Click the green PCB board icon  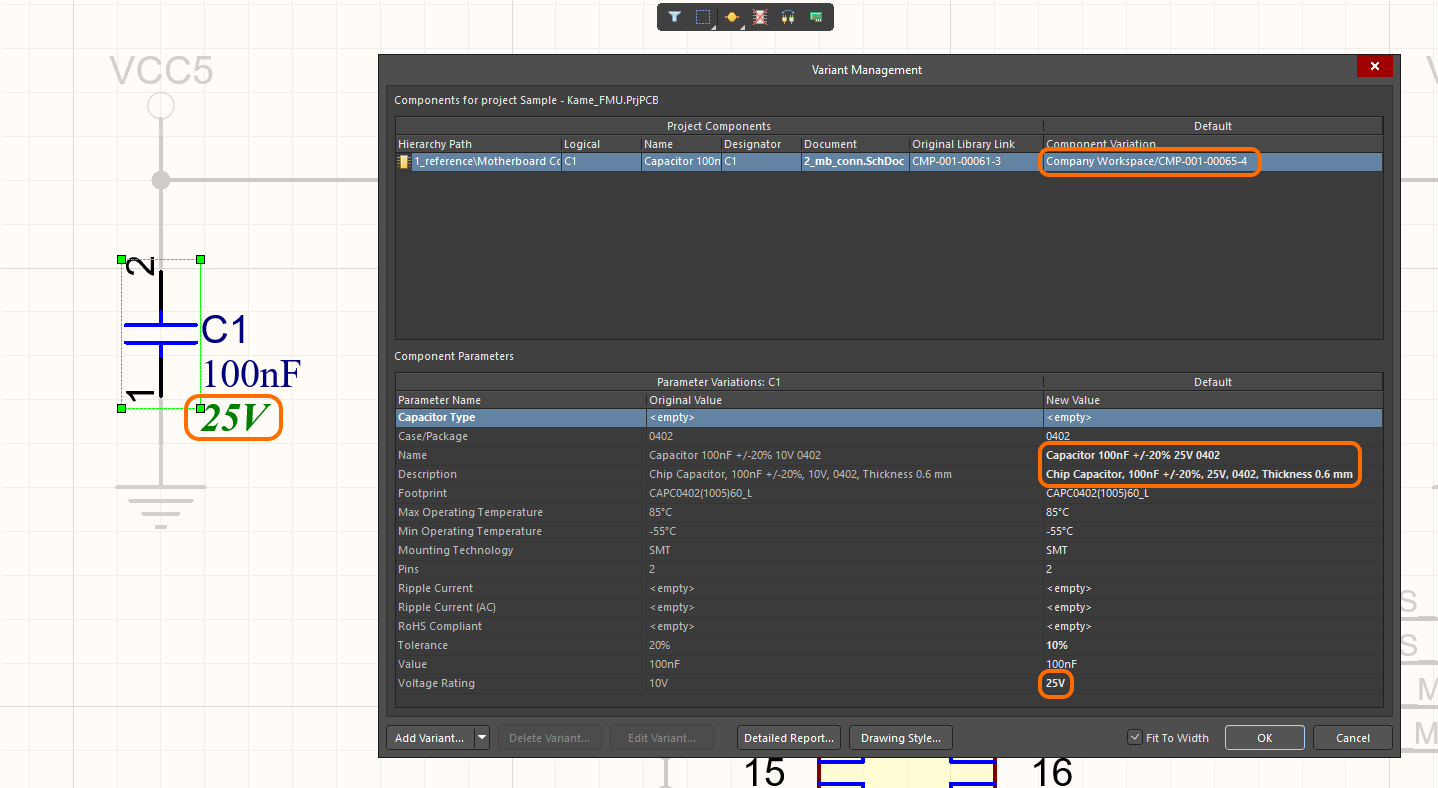point(816,17)
